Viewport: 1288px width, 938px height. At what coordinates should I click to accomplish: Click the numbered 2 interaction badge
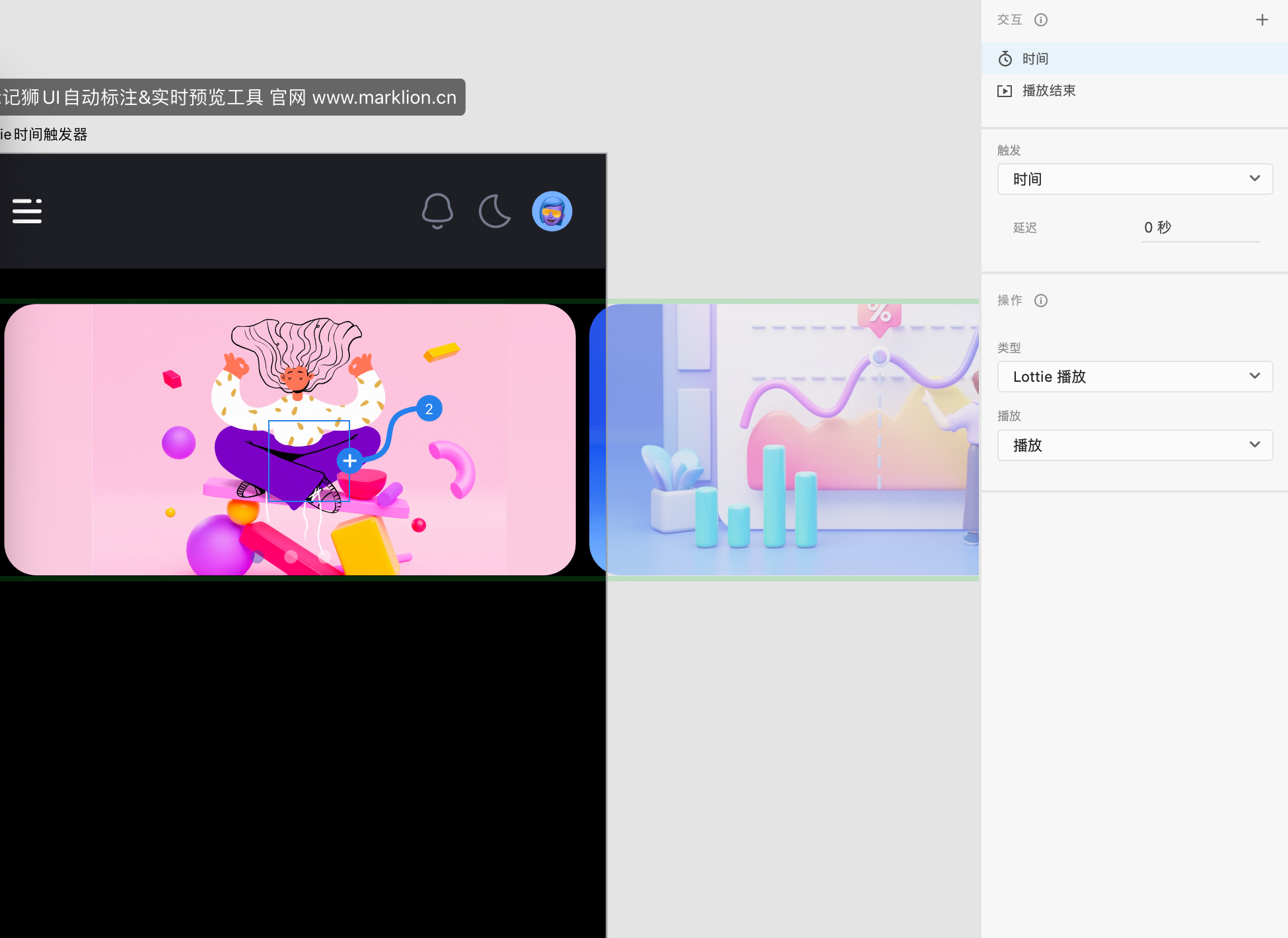point(429,409)
